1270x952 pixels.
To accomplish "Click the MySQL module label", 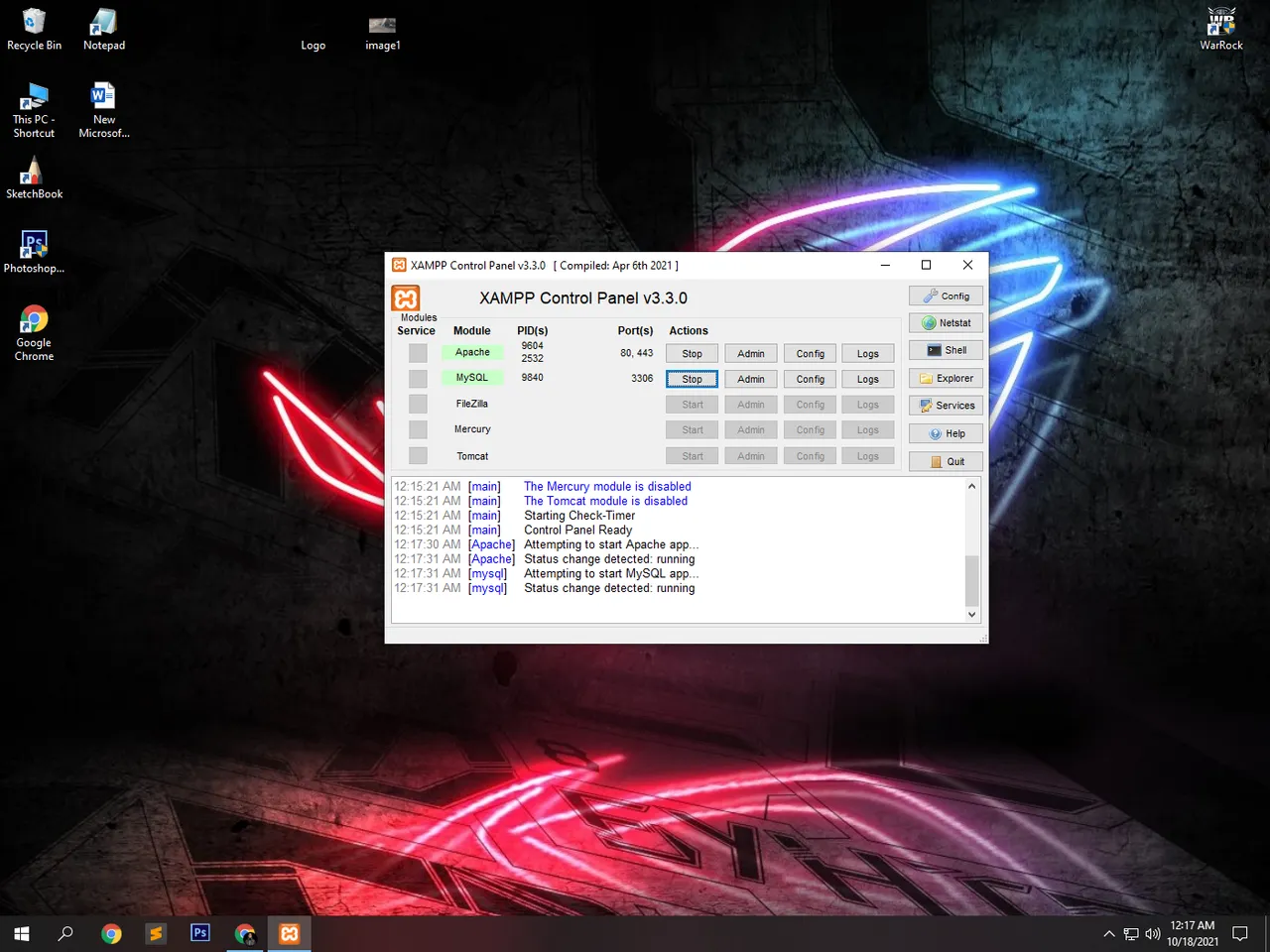I will (472, 378).
